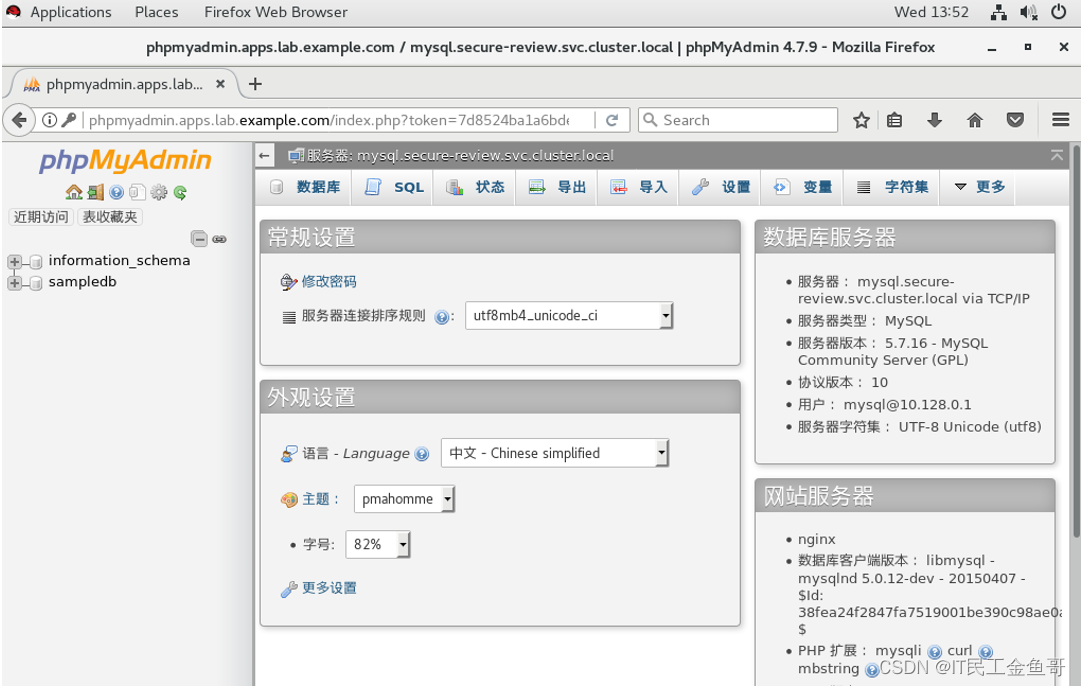Expand the information_schema database tree
Image resolution: width=1081 pixels, height=686 pixels.
tap(14, 261)
